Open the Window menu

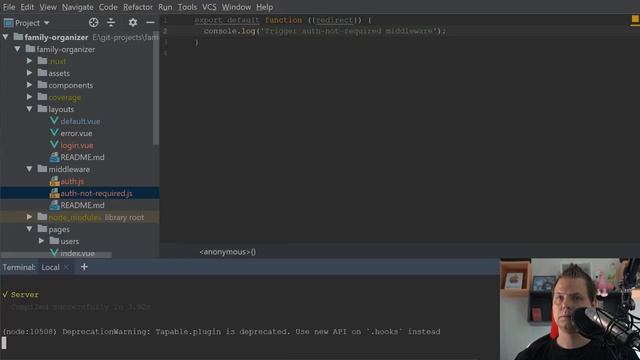236,7
